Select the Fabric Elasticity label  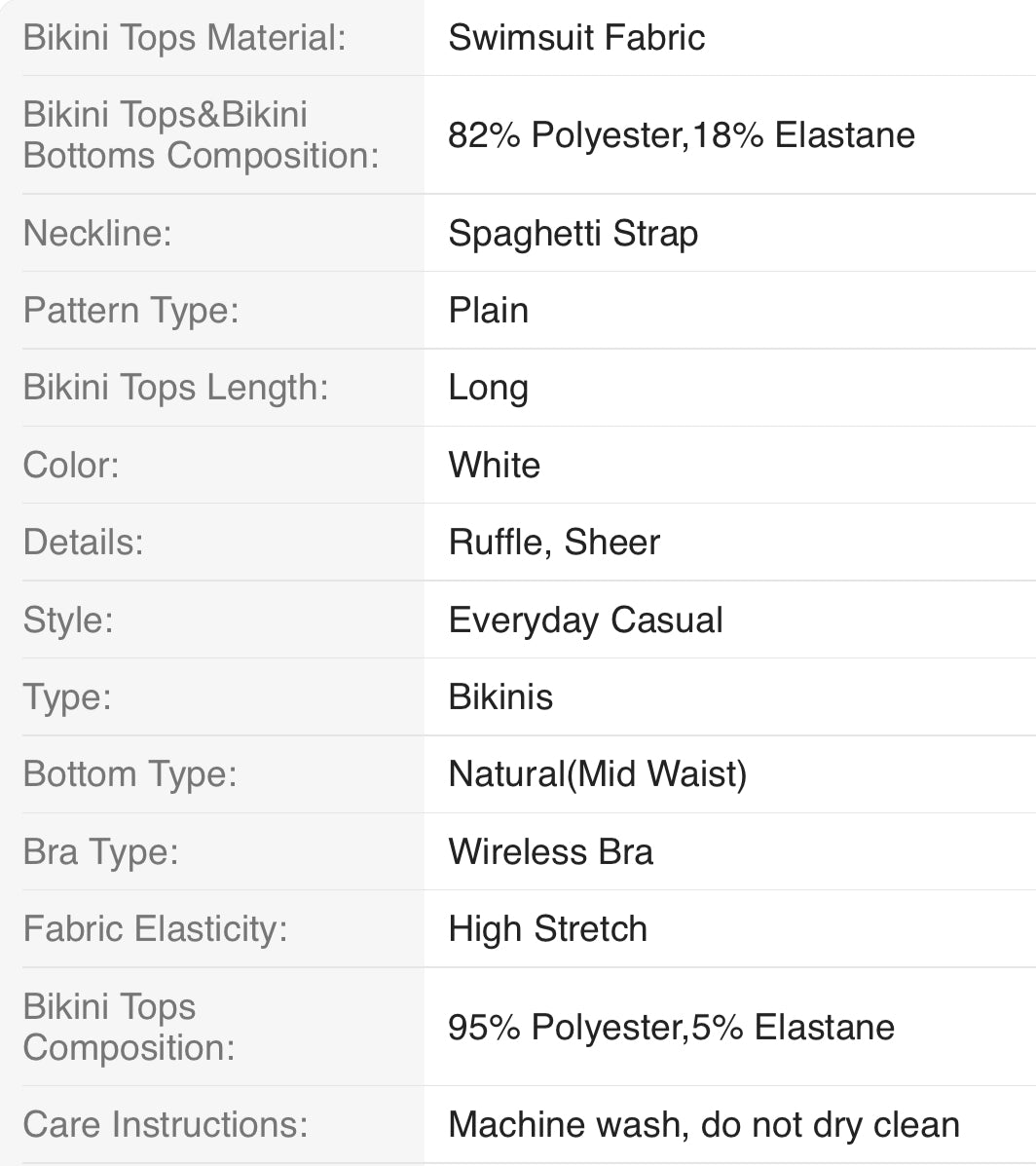[x=155, y=928]
